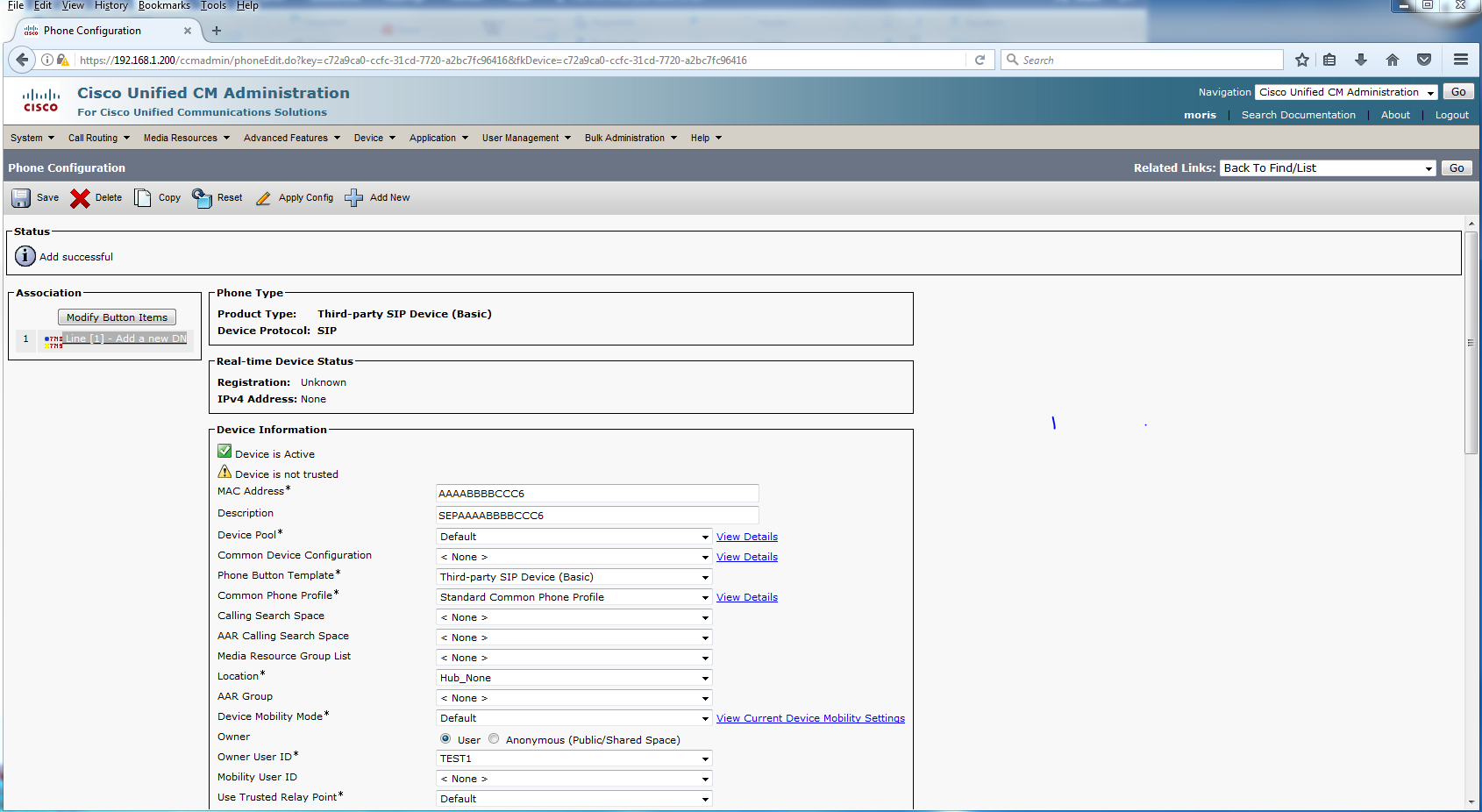Click the Add successful info icon
The width and height of the screenshot is (1482, 812).
(25, 256)
